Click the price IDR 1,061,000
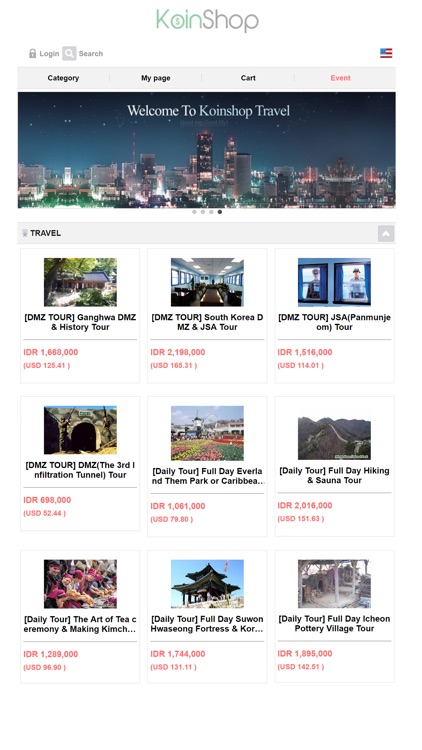 coord(178,506)
